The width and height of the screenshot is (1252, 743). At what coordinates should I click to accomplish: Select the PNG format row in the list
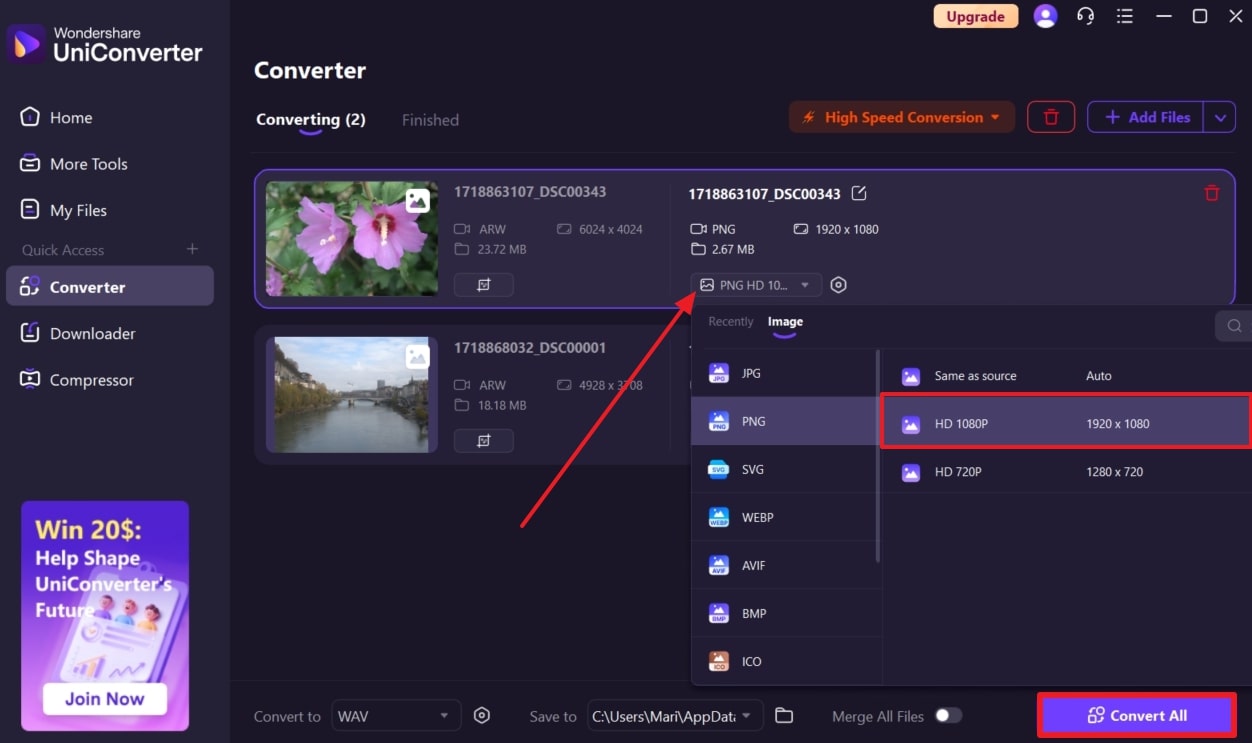tap(784, 421)
